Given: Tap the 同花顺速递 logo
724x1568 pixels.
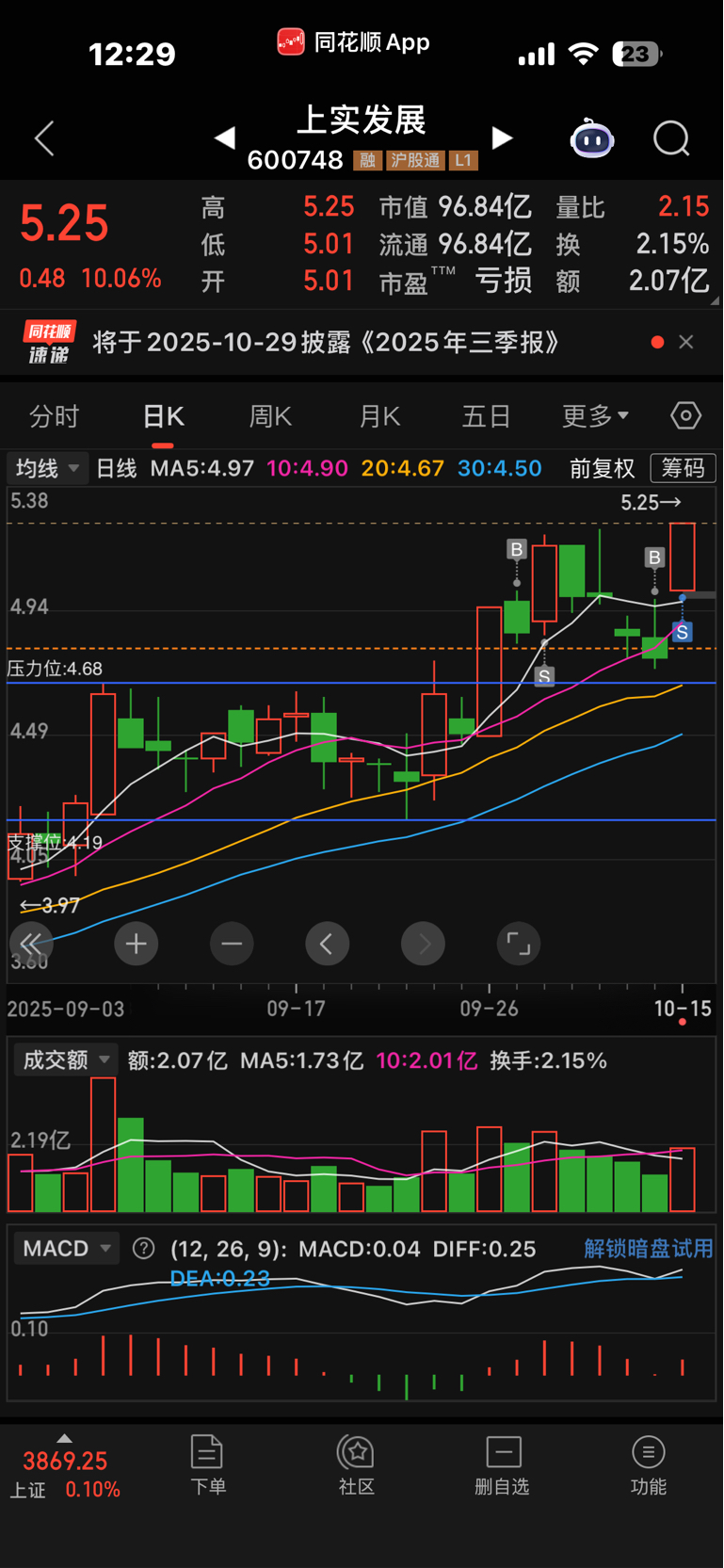Looking at the screenshot, I should [x=49, y=342].
